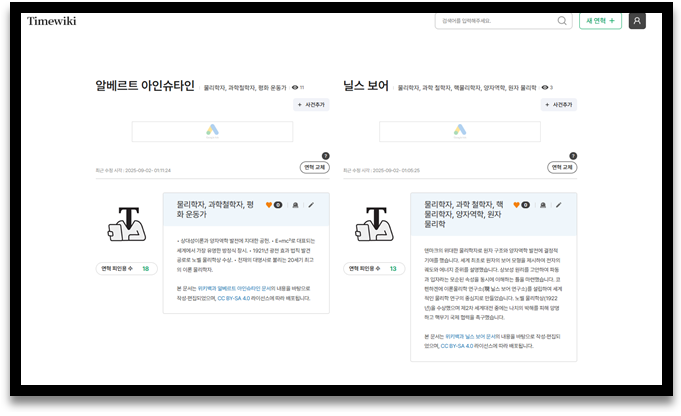Image resolution: width=681 pixels, height=416 pixels.
Task: Add event to Niels Bohr timeline via 사건추가
Action: click(559, 104)
